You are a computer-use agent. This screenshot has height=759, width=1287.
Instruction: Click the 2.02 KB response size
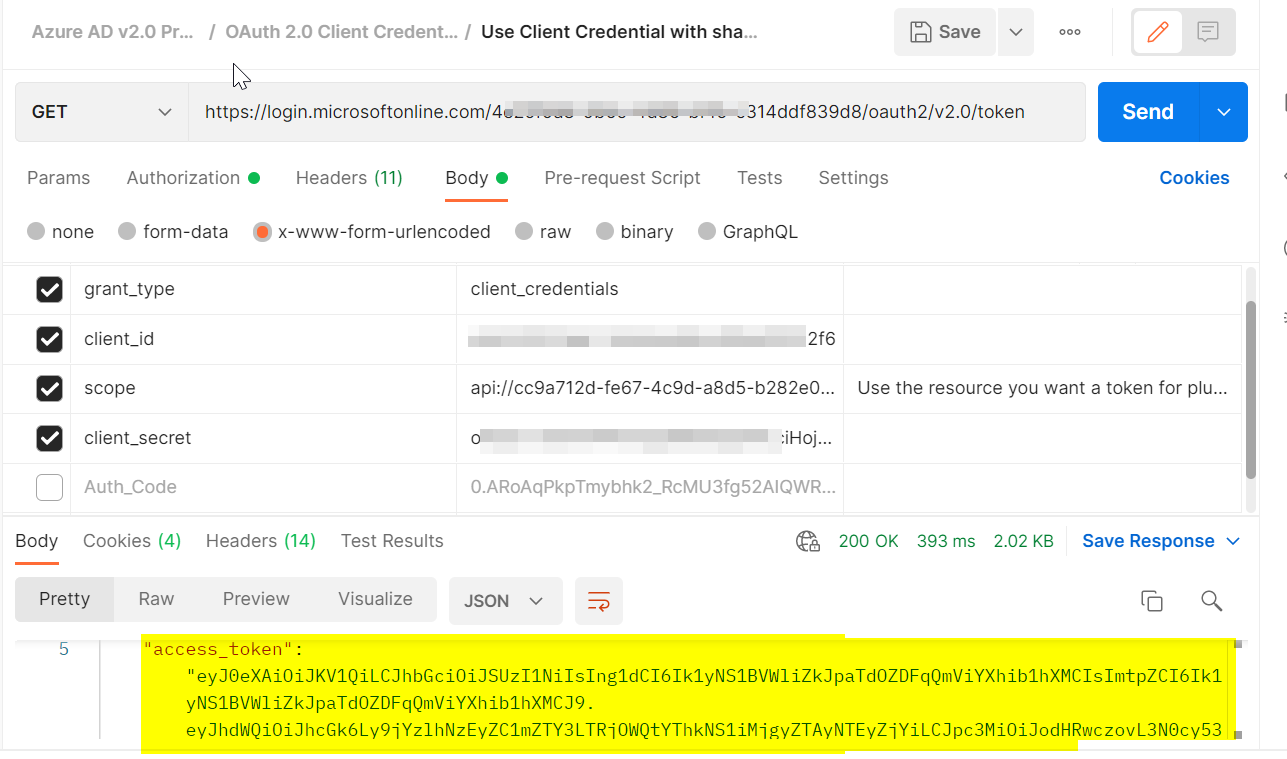(x=1023, y=541)
